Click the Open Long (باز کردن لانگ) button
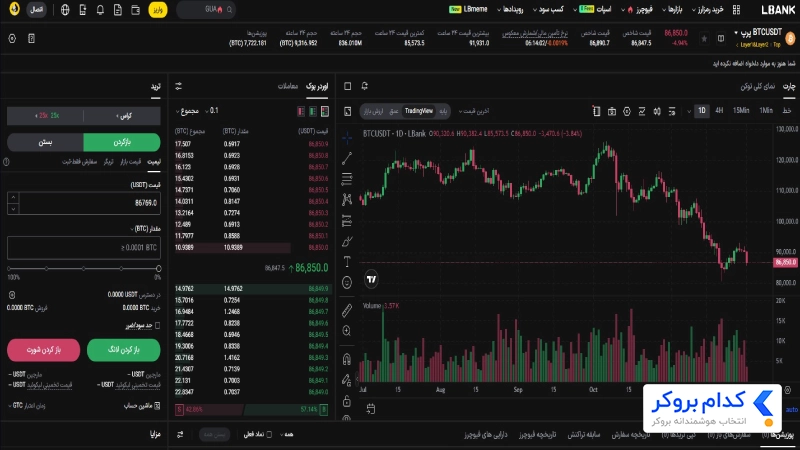 coord(123,349)
